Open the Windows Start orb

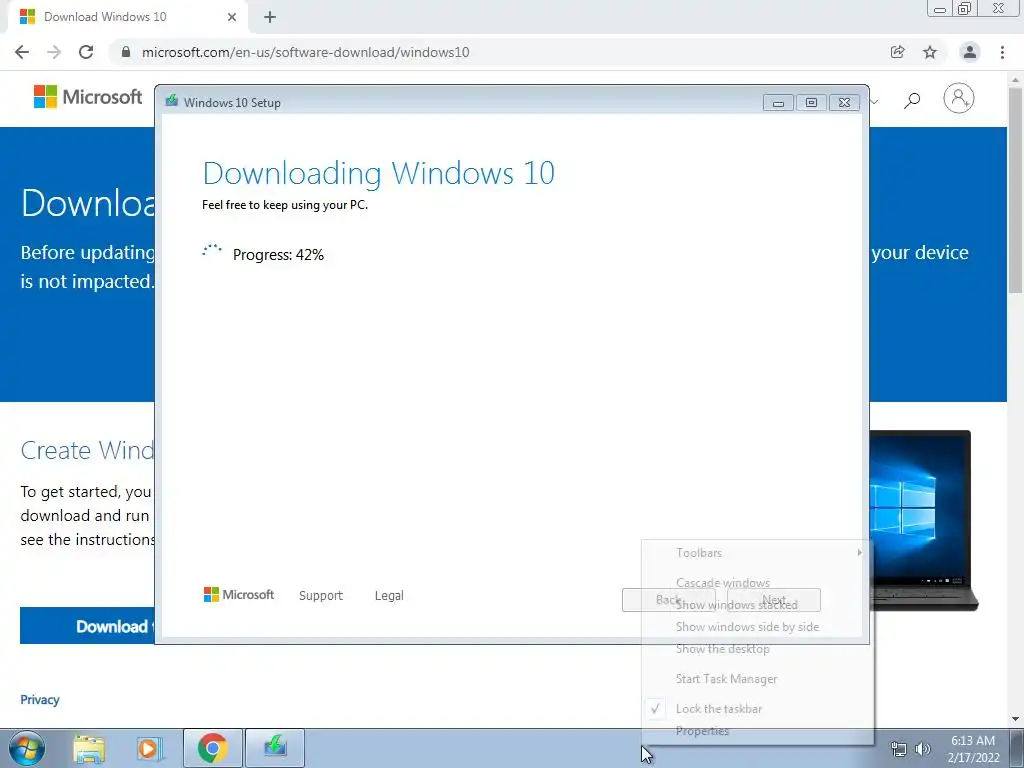pyautogui.click(x=27, y=748)
